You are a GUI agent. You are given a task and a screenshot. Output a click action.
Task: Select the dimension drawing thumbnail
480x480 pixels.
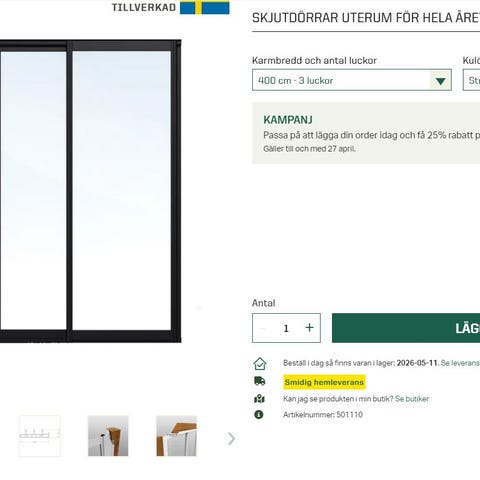pyautogui.click(x=40, y=436)
